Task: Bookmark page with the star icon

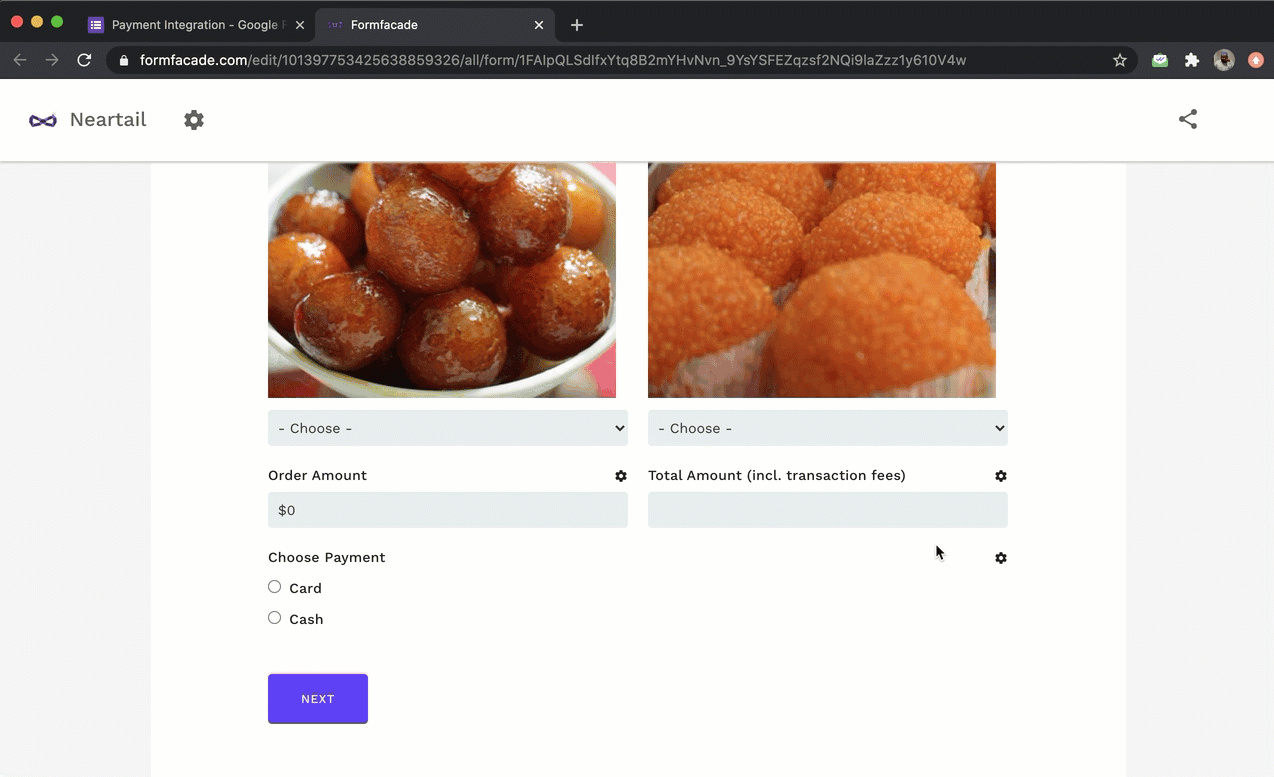Action: (x=1120, y=60)
